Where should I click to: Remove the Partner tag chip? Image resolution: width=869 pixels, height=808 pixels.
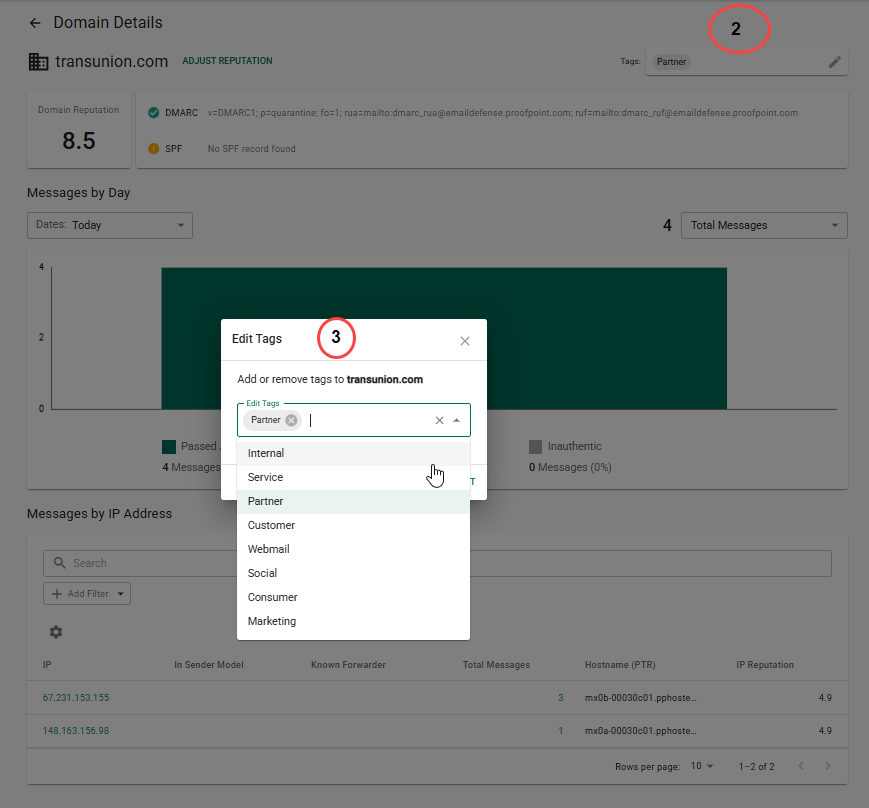(290, 420)
